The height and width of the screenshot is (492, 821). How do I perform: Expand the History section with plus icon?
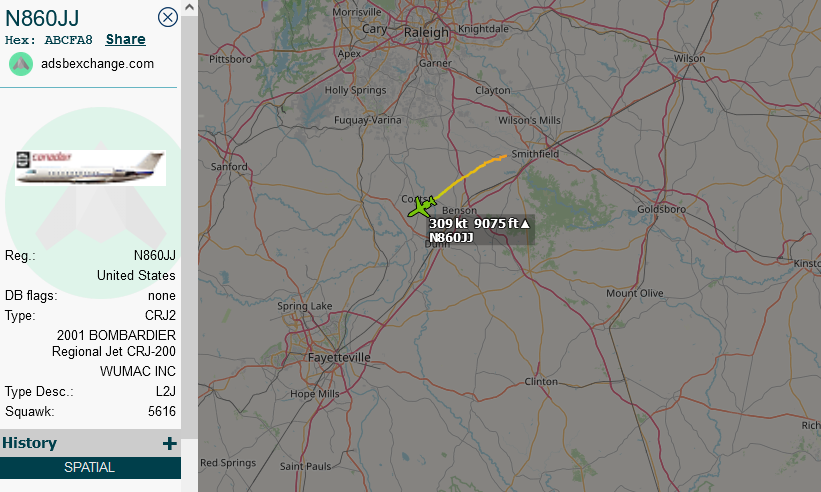tap(169, 444)
